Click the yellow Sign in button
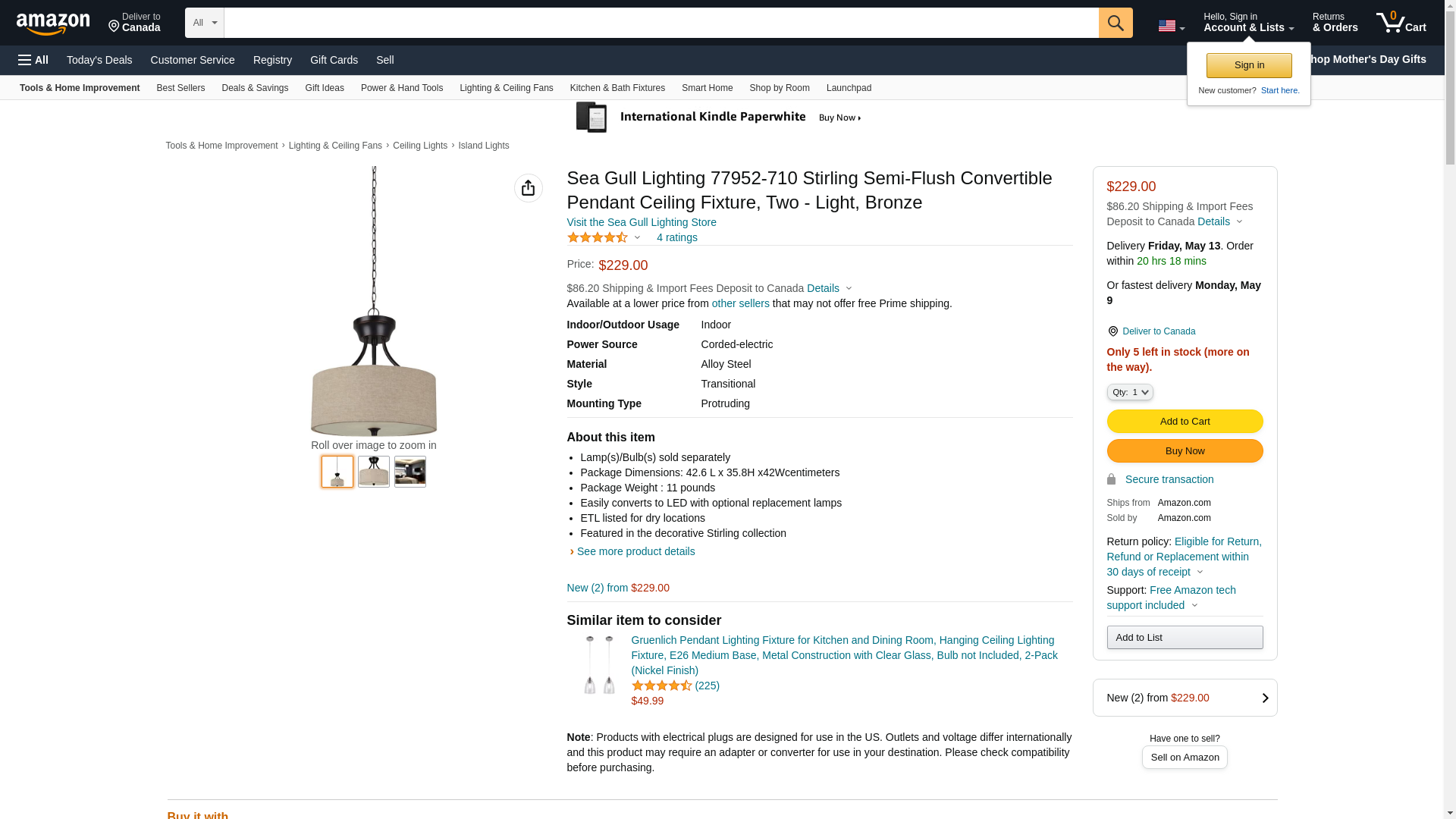The width and height of the screenshot is (1456, 819). point(1248,65)
